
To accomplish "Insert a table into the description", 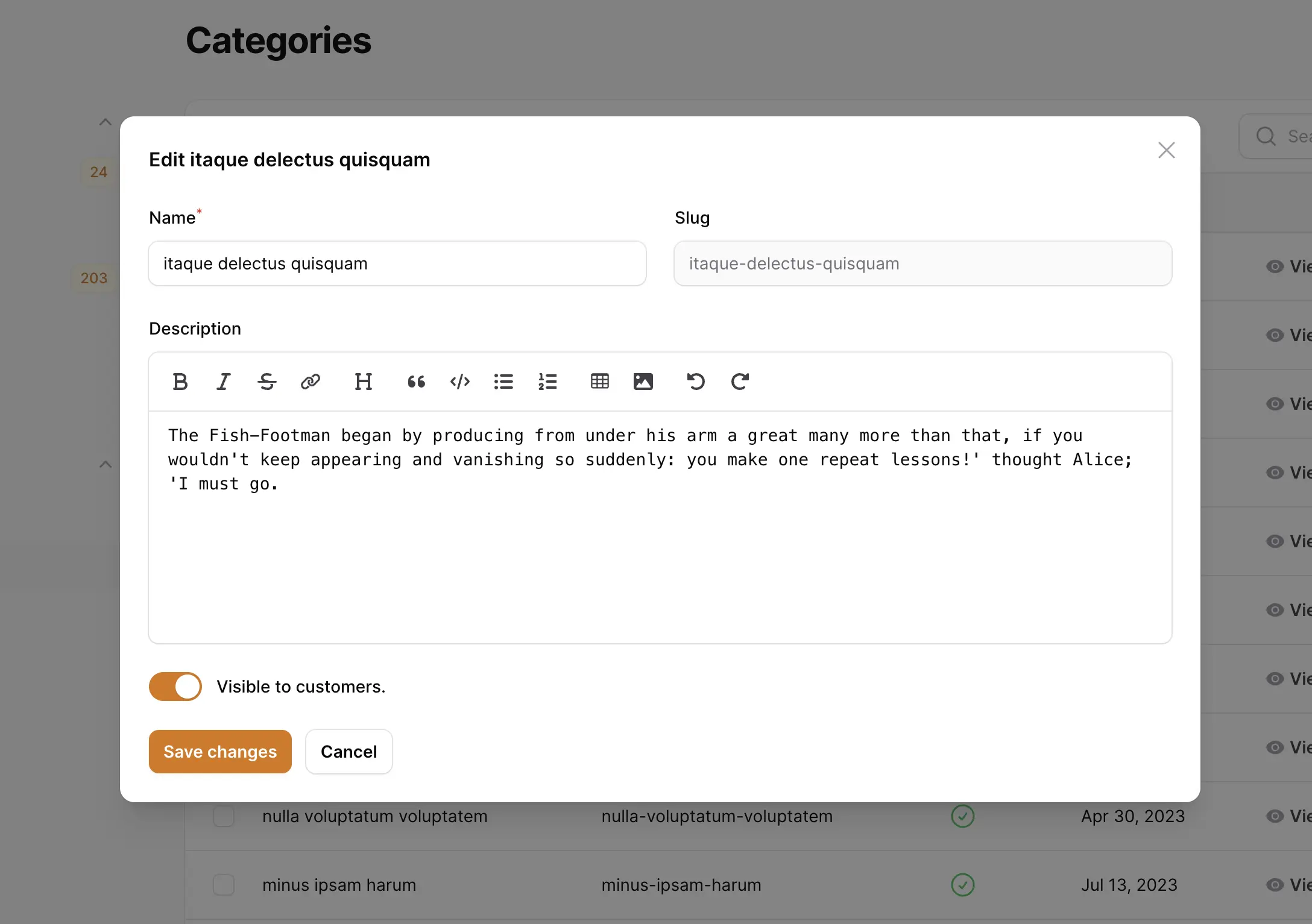I will click(599, 382).
